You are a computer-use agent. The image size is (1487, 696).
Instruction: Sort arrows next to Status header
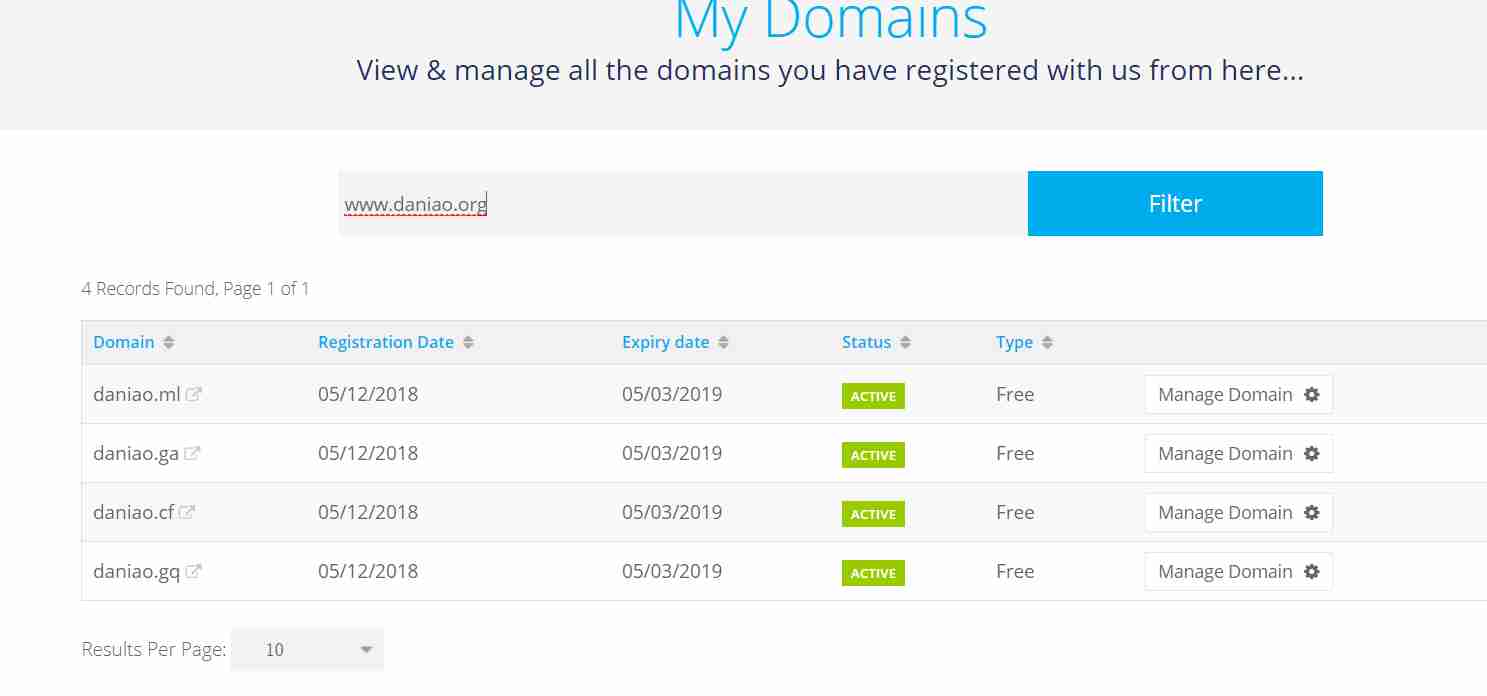[x=905, y=342]
